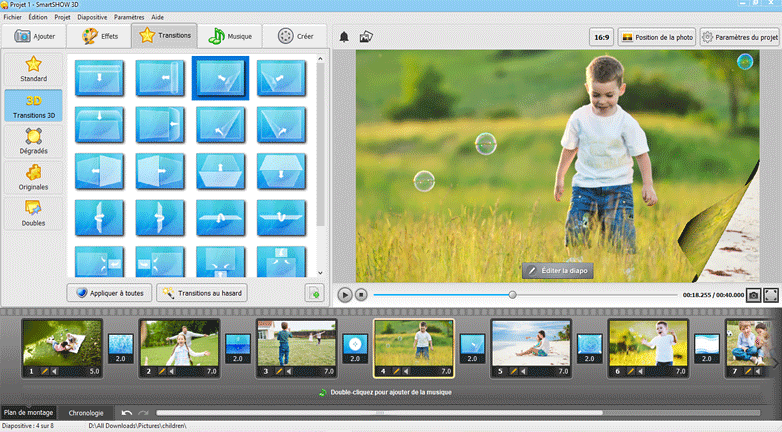782x432 pixels.
Task: Switch to the Chronologie view tab
Action: (85, 412)
